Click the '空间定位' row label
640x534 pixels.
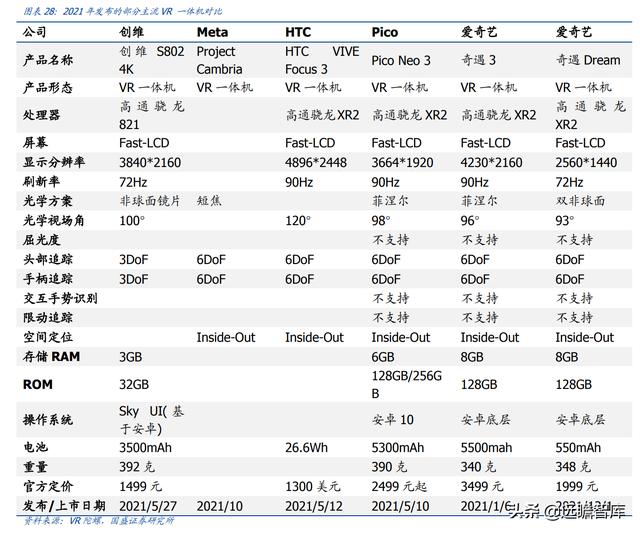tap(48, 337)
